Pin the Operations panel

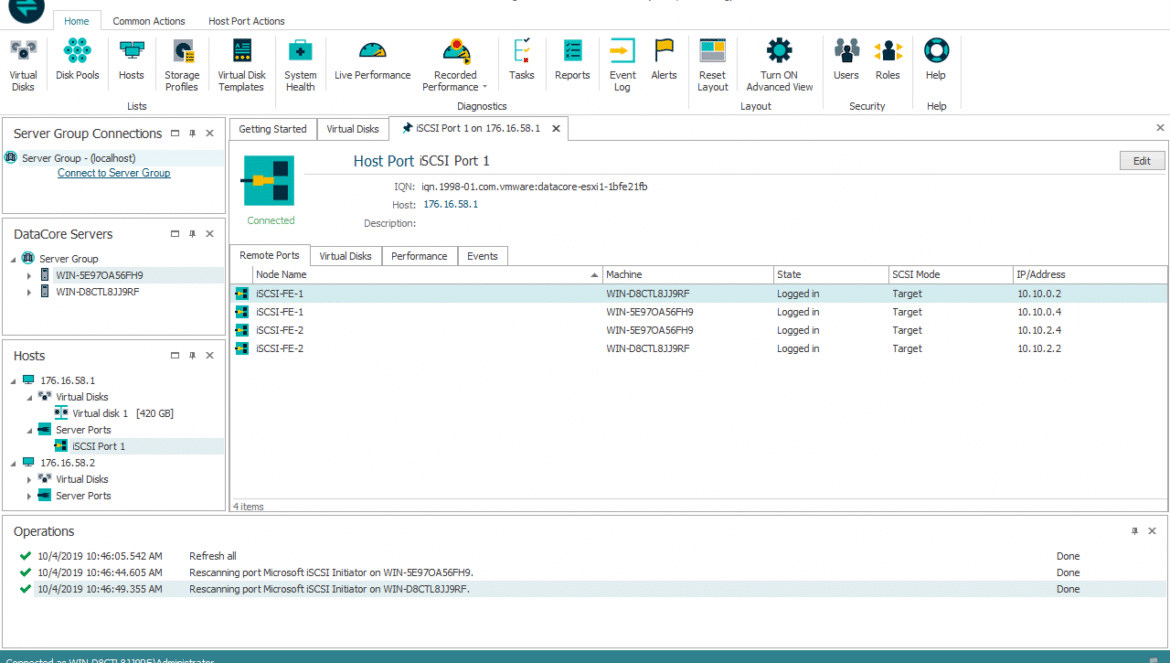[x=1134, y=531]
